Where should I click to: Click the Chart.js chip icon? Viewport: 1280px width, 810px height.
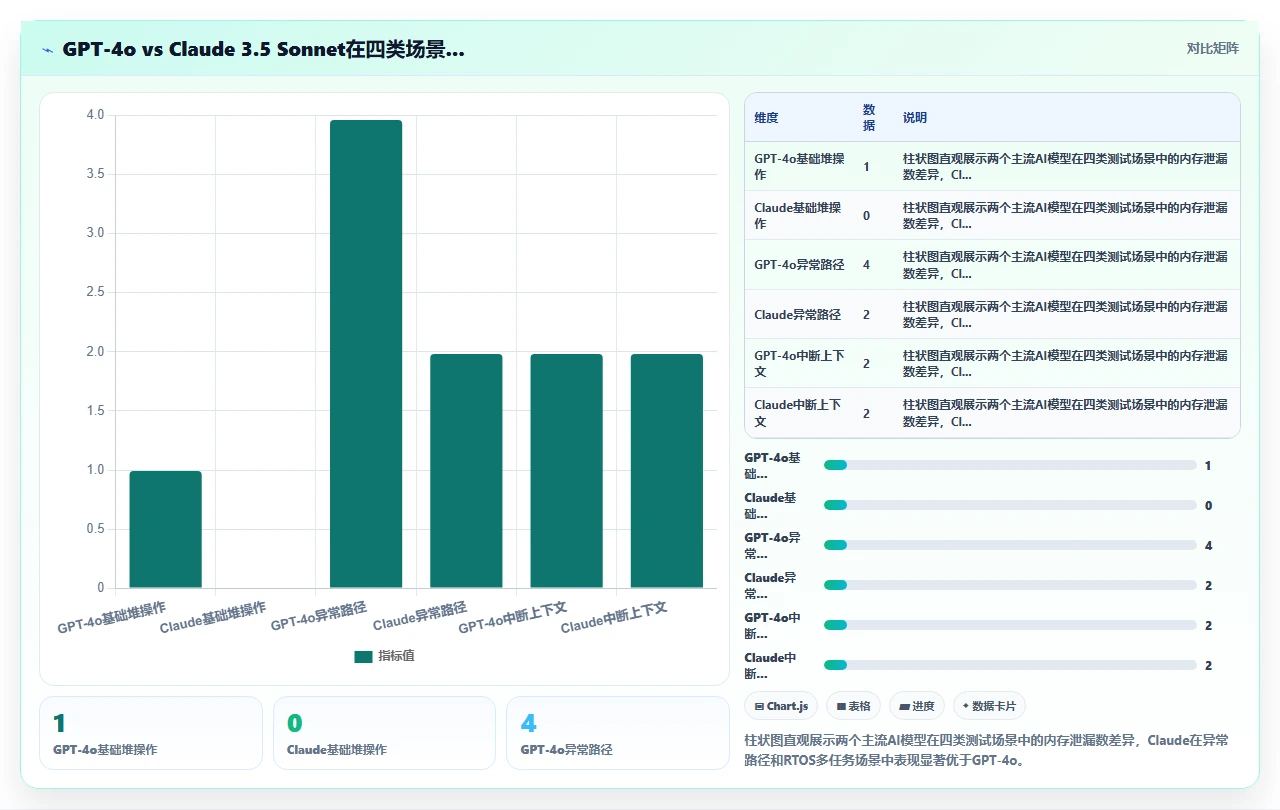(760, 706)
